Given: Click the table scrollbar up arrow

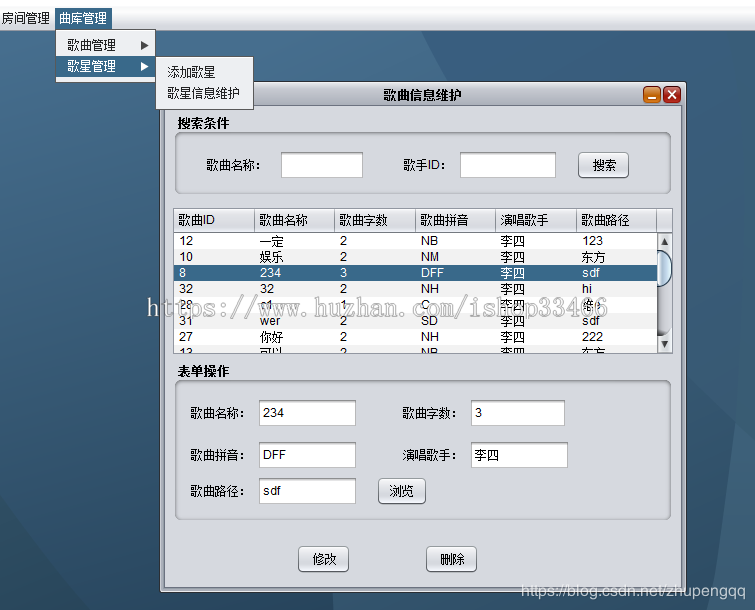Looking at the screenshot, I should pyautogui.click(x=664, y=241).
